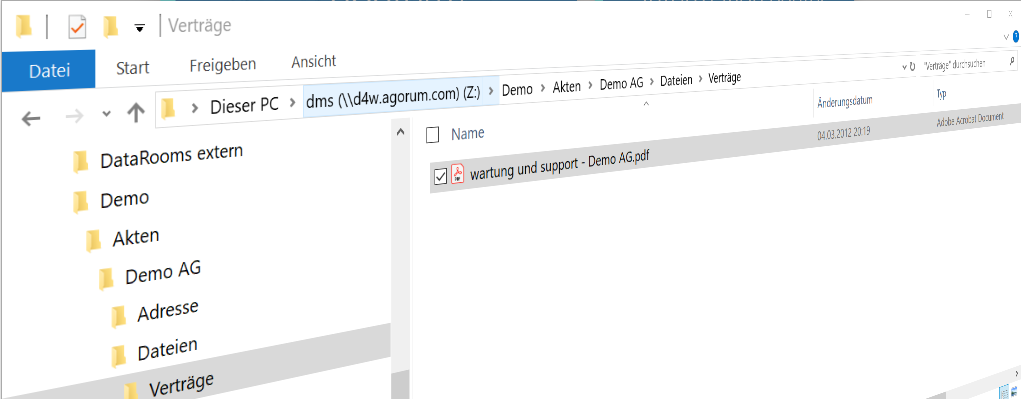This screenshot has height=399, width=1021.
Task: Go back with the left arrow
Action: [x=31, y=118]
